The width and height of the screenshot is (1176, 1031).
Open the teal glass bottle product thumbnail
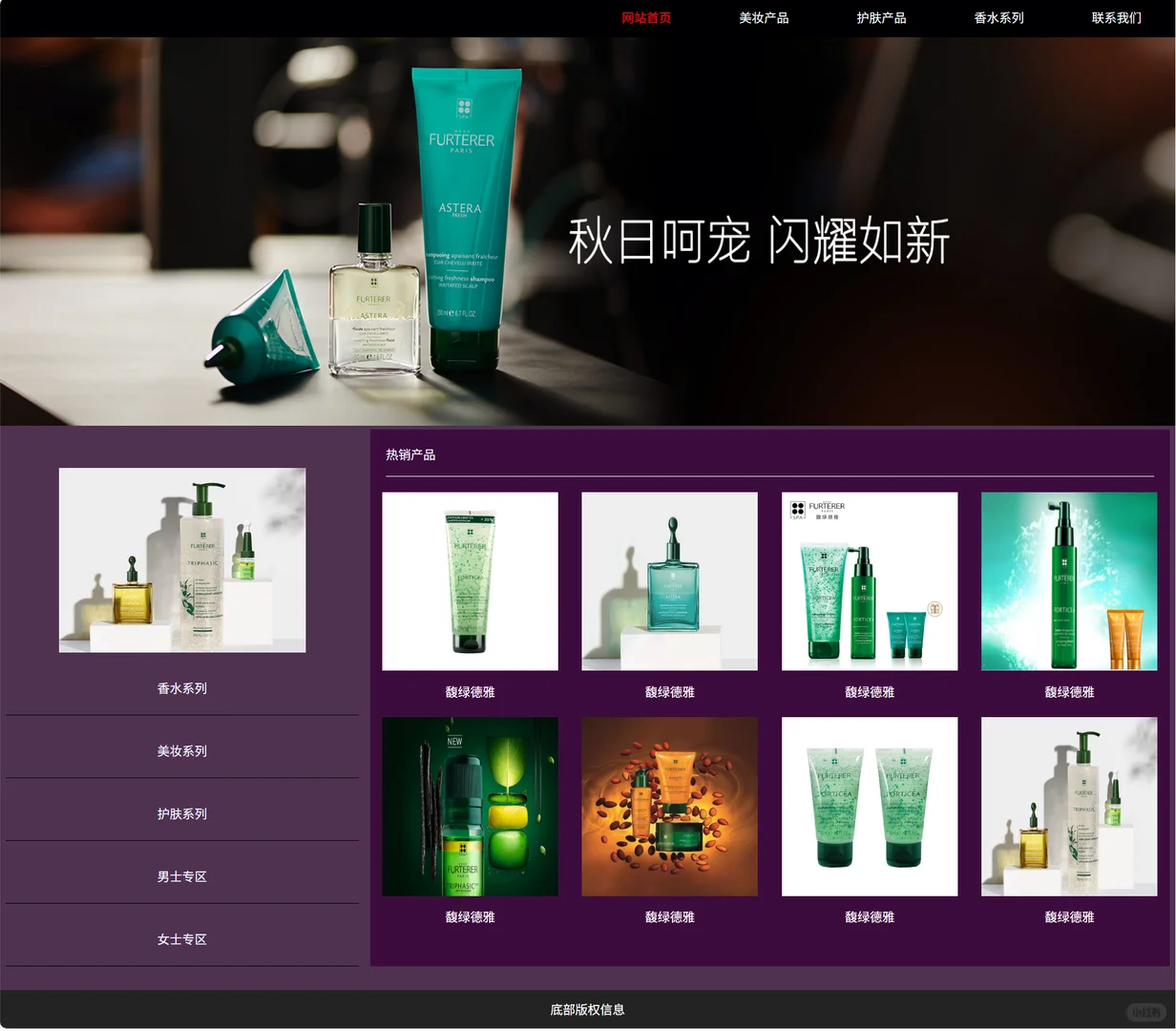click(x=668, y=580)
